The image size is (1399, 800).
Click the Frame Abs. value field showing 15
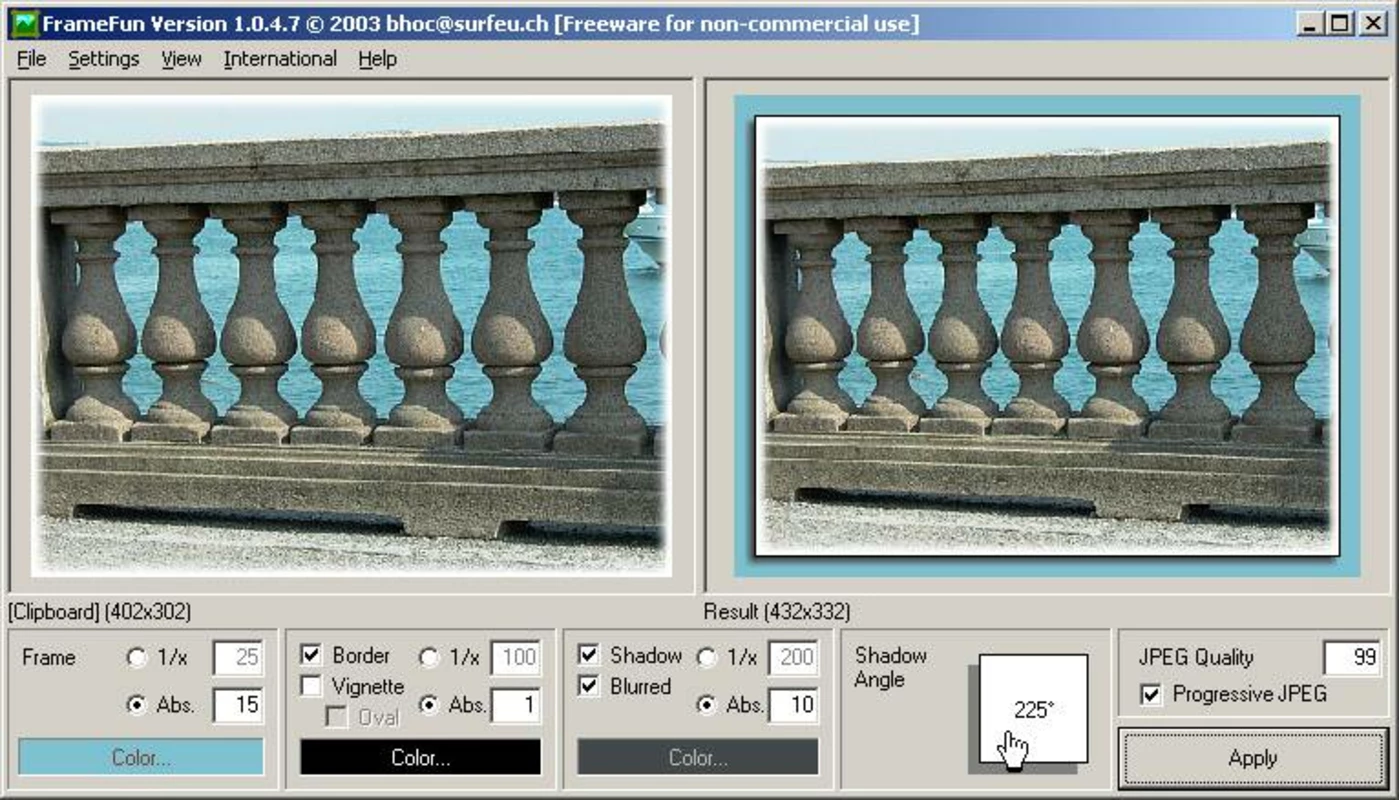[238, 705]
